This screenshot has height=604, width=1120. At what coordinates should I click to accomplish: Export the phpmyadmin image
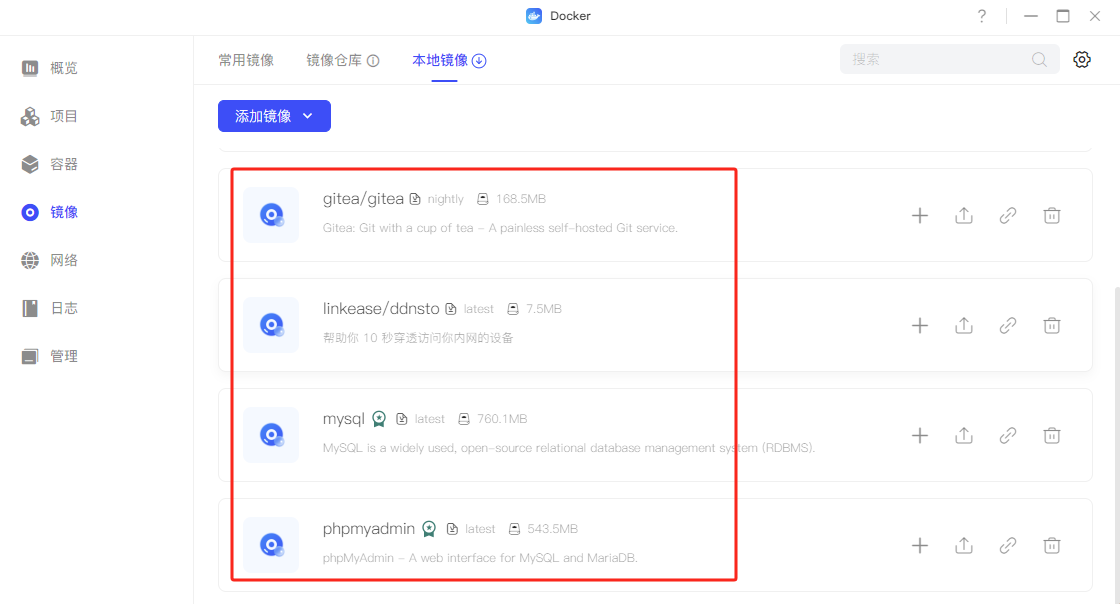pos(964,545)
